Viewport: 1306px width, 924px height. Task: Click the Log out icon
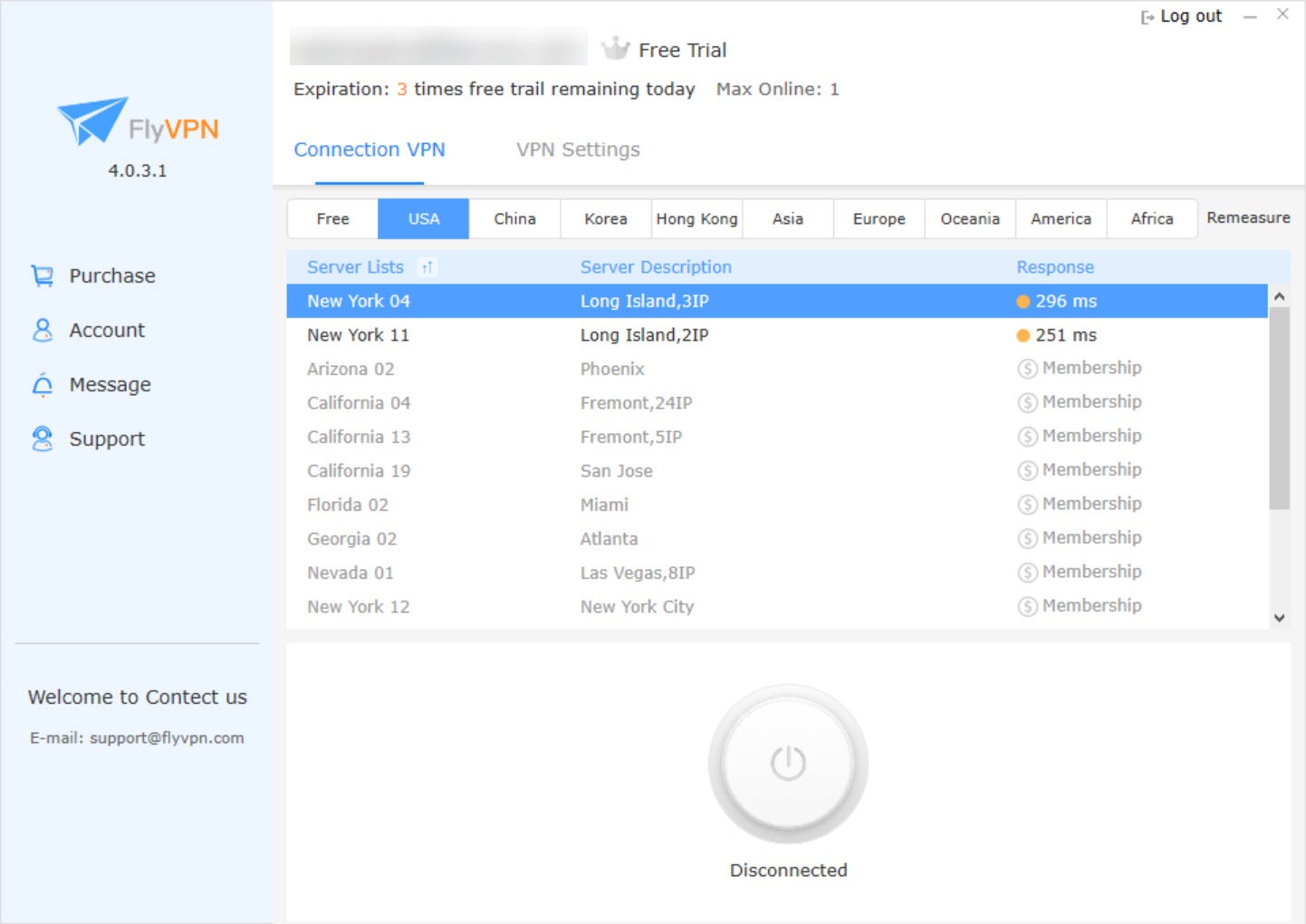[1148, 17]
